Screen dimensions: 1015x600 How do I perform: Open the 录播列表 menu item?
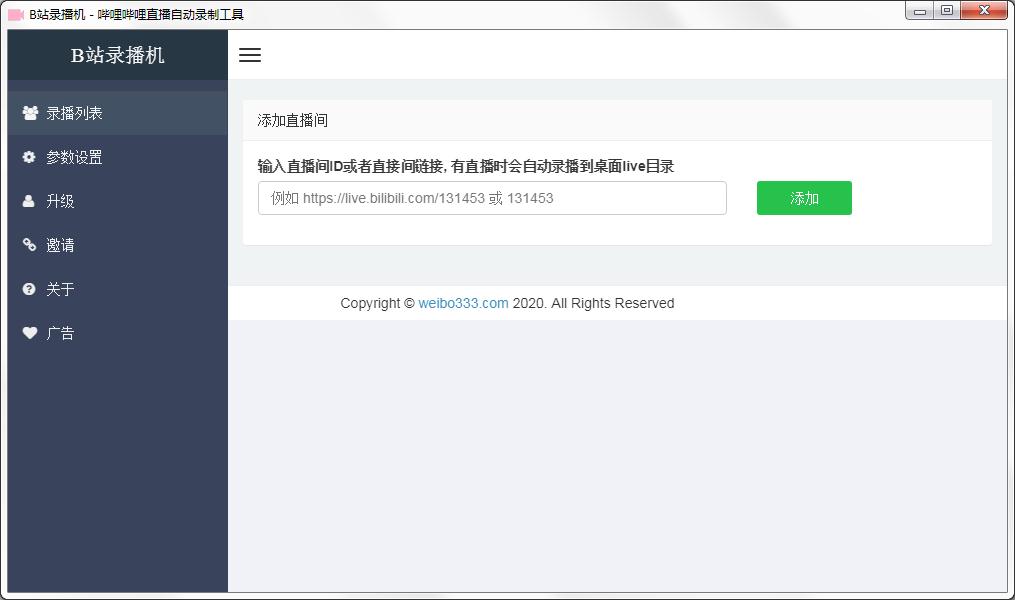click(x=118, y=113)
